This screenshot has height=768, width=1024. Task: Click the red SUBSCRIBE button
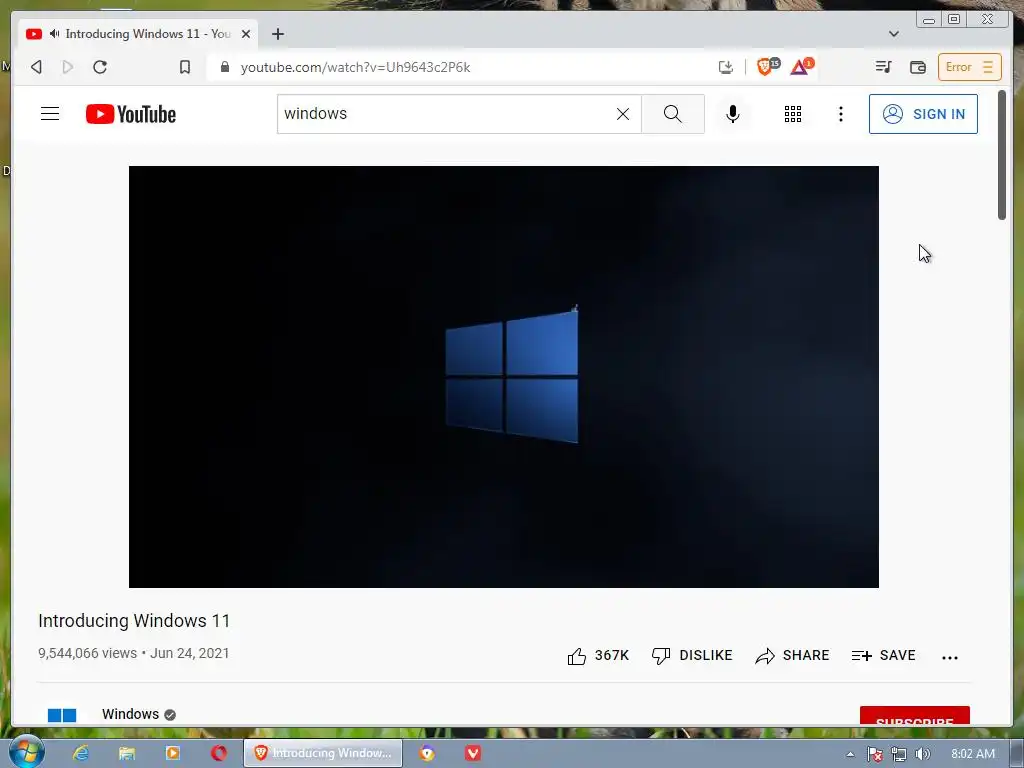(x=914, y=716)
